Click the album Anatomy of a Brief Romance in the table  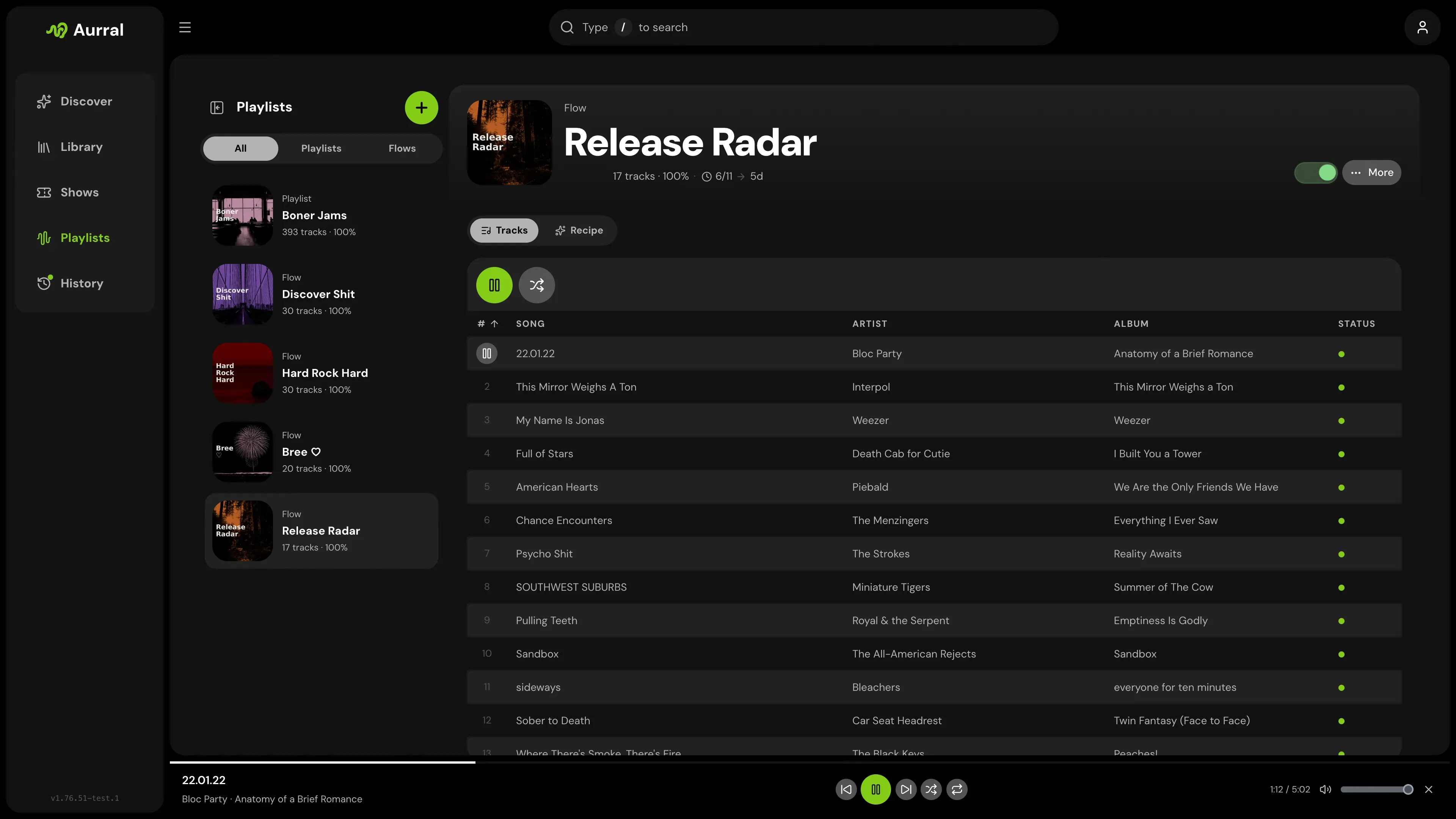pos(1183,353)
